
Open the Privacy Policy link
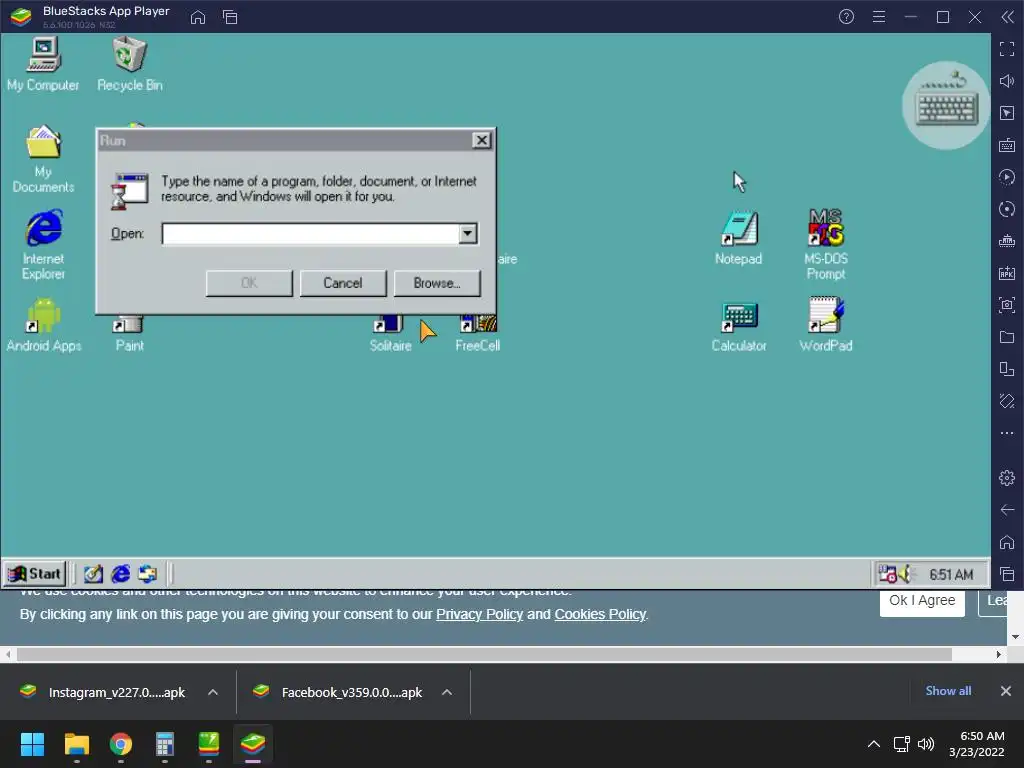479,615
